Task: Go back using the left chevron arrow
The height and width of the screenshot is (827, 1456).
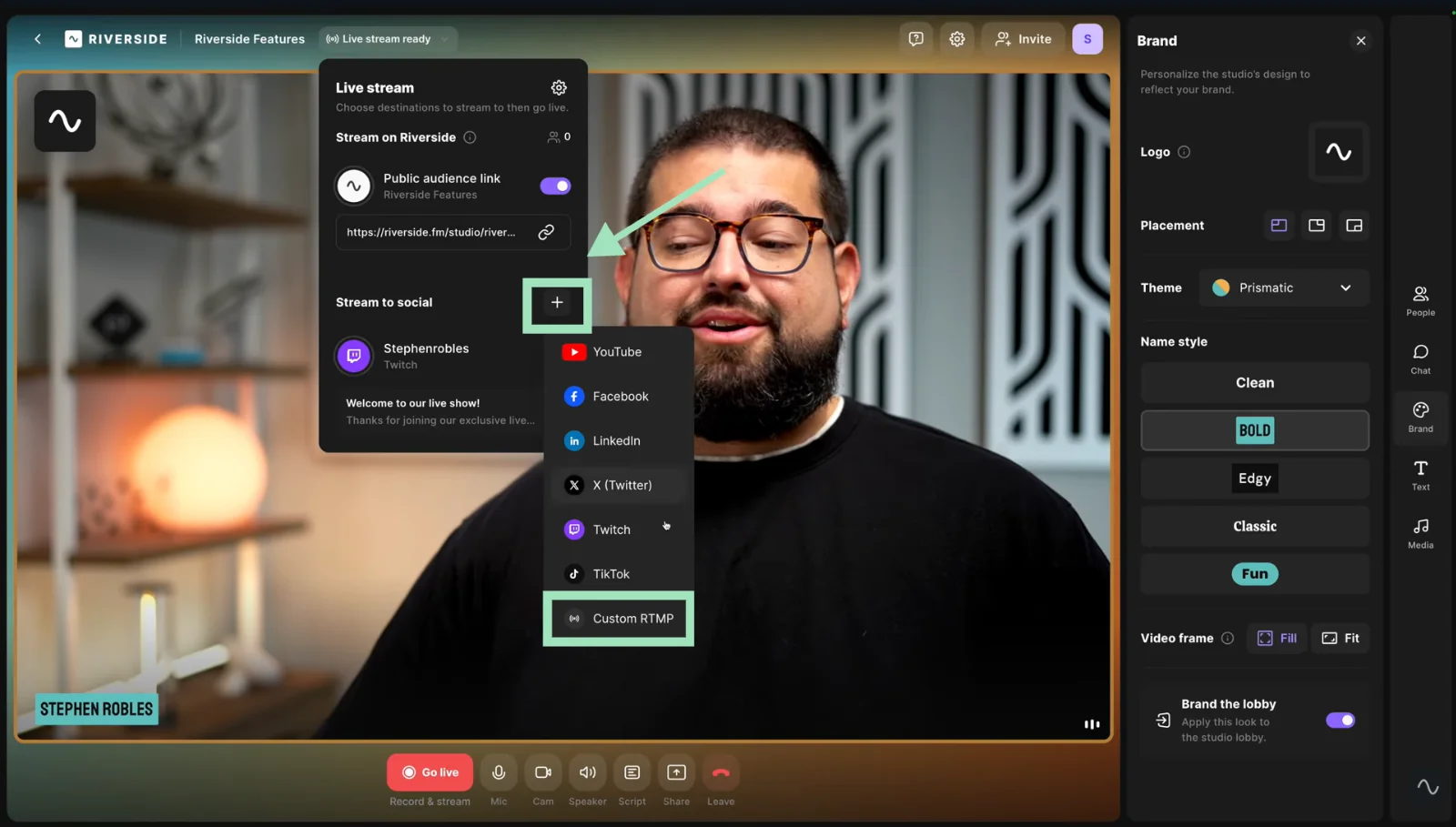Action: pyautogui.click(x=37, y=39)
